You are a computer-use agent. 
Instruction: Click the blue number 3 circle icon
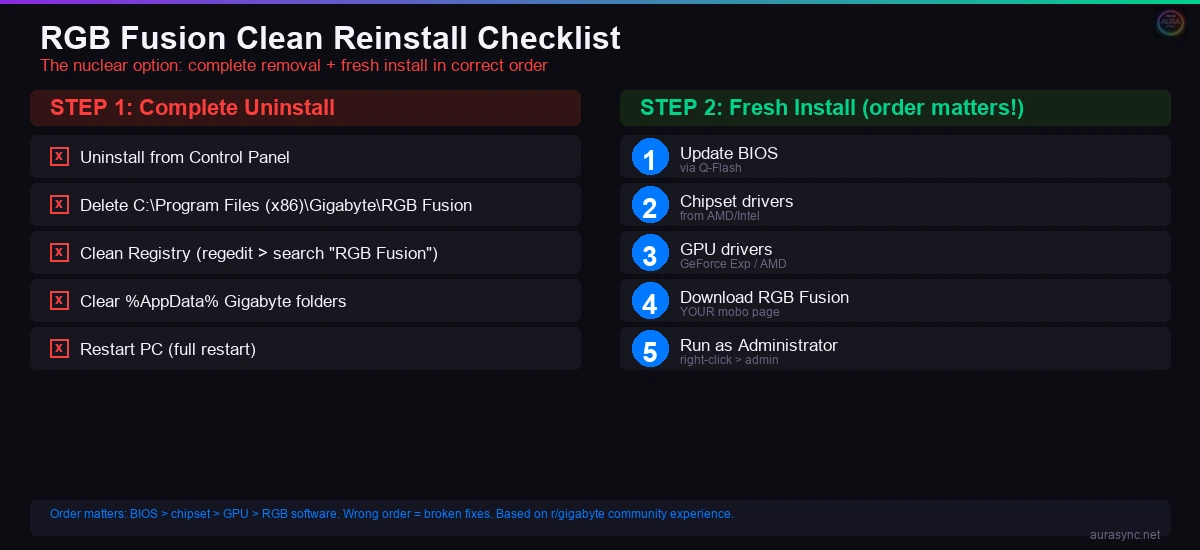[650, 253]
